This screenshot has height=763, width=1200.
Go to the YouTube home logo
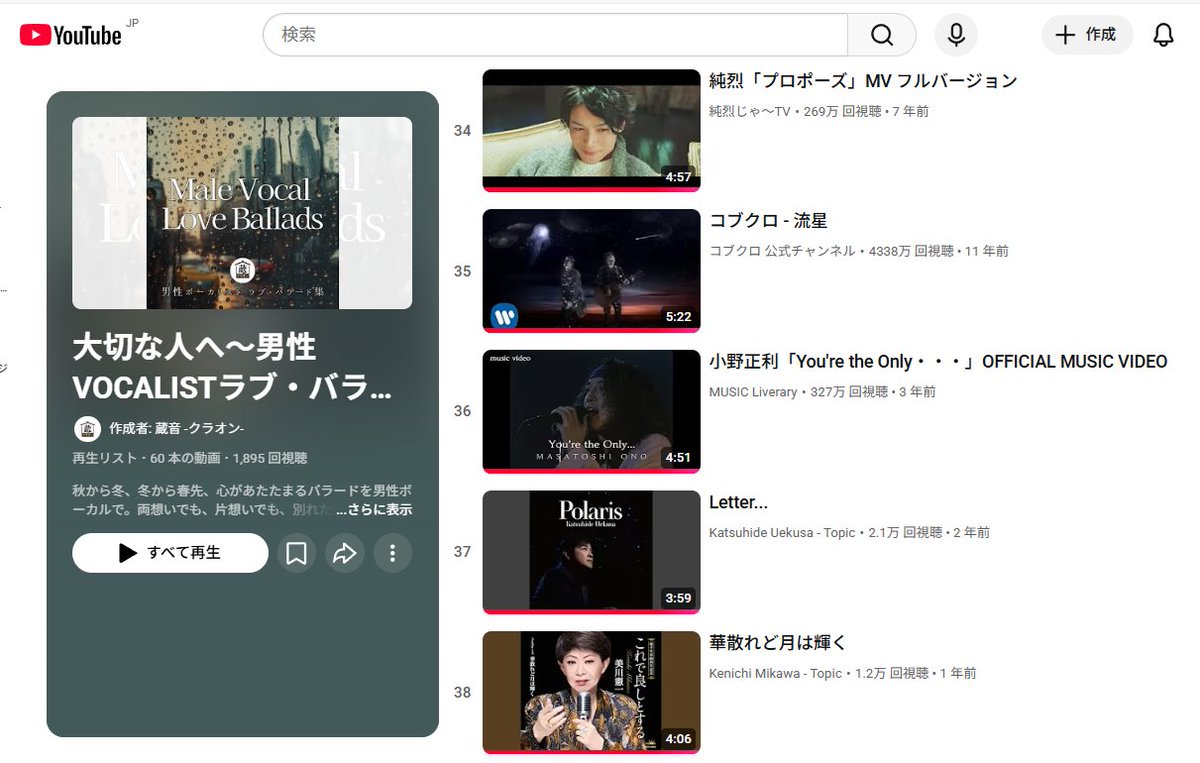70,35
